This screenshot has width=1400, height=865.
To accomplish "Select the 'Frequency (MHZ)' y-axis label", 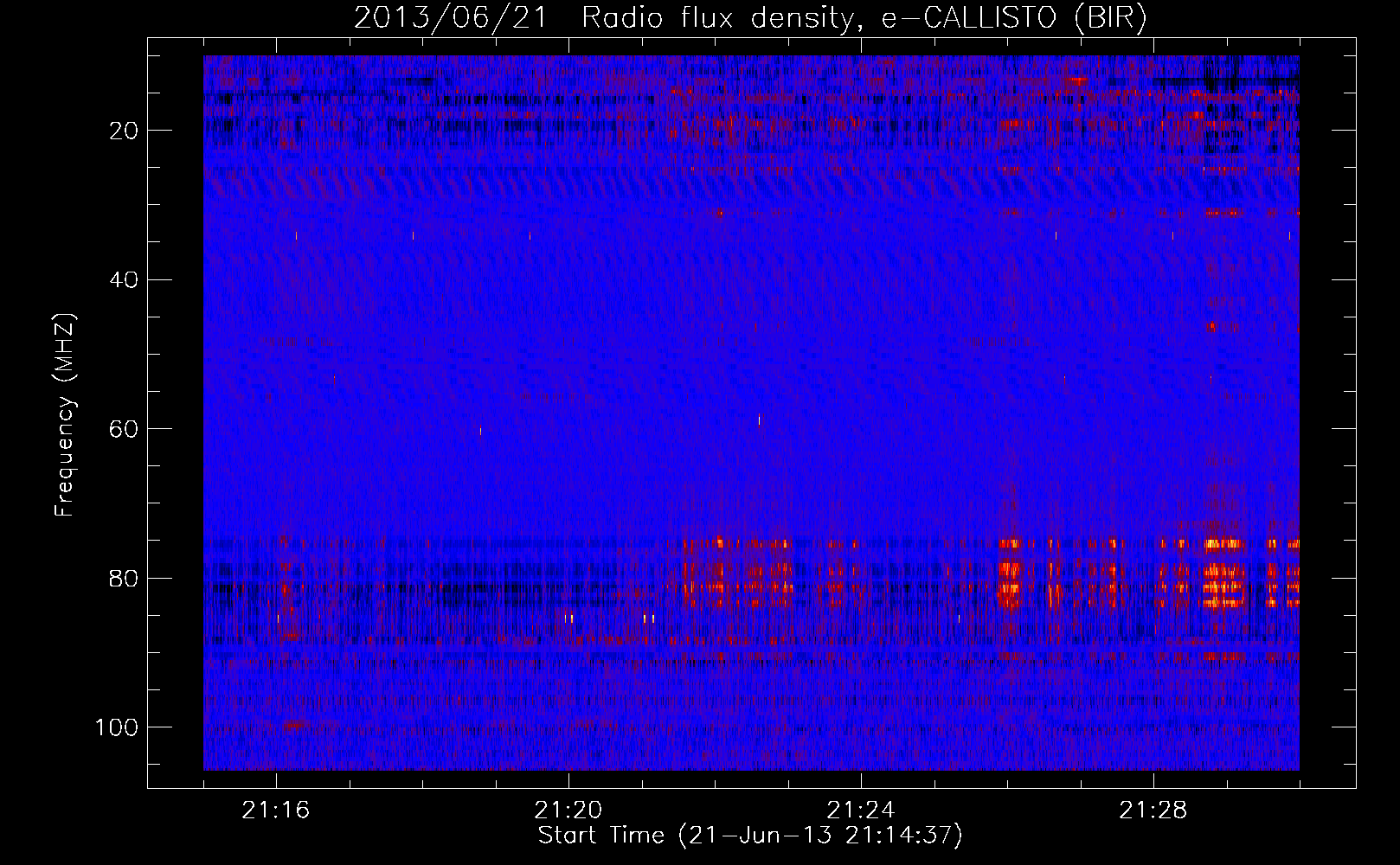I will [65, 415].
